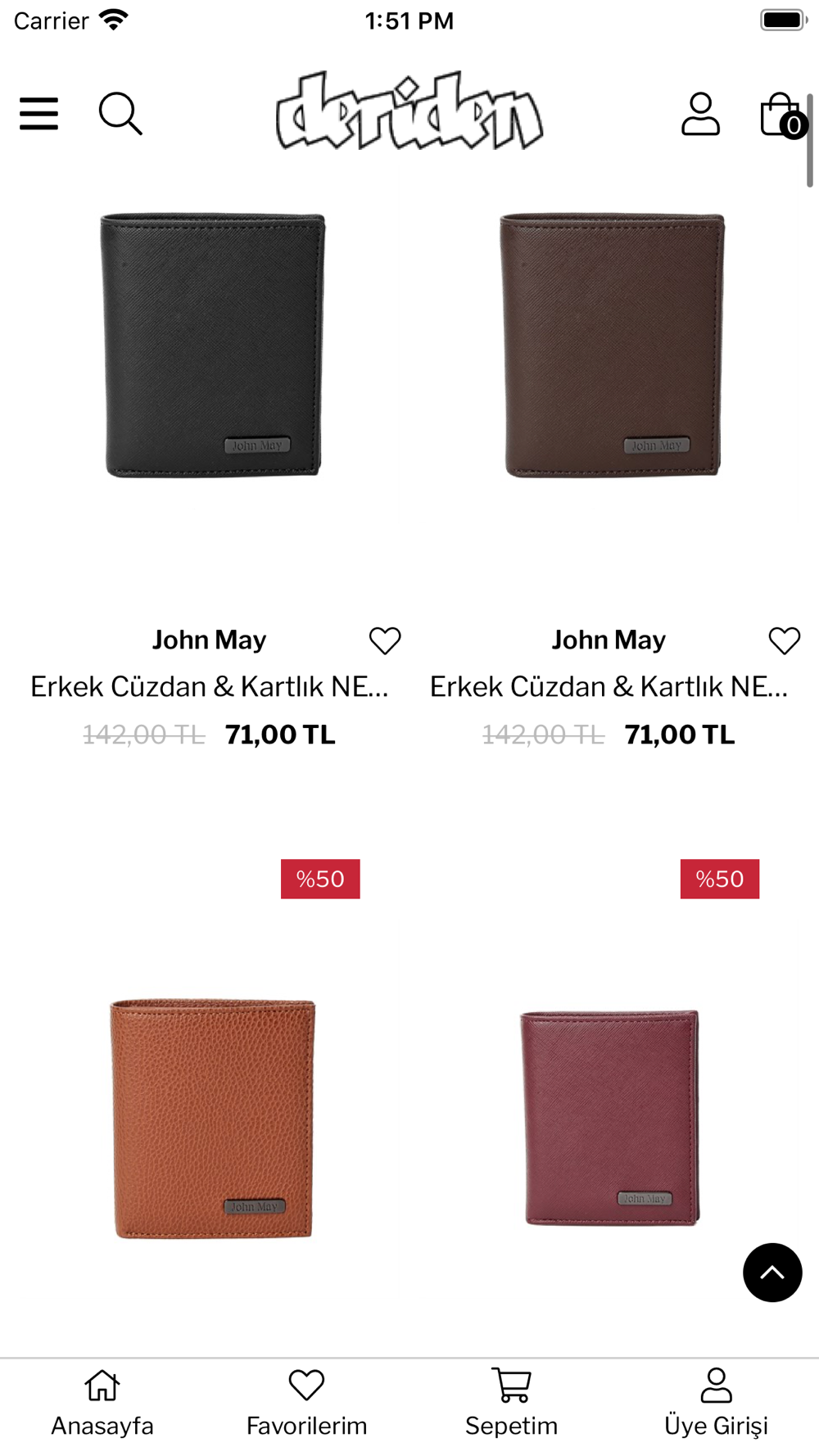Tap the scroll-to-top arrow button
The width and height of the screenshot is (819, 1456).
pos(772,1273)
